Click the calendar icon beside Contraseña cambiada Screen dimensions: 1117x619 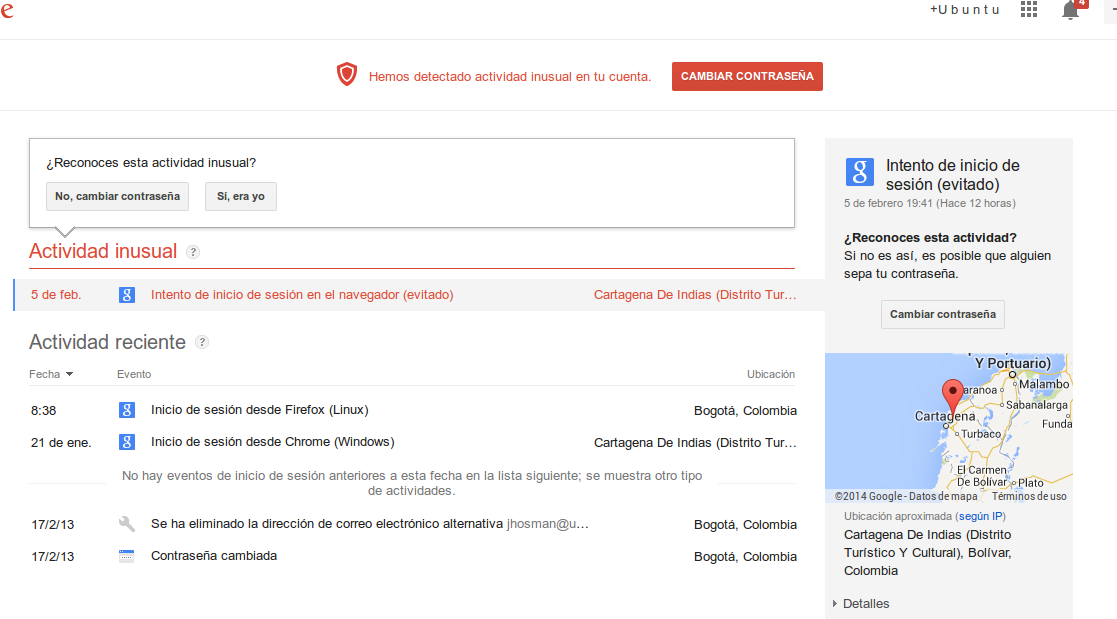(127, 556)
